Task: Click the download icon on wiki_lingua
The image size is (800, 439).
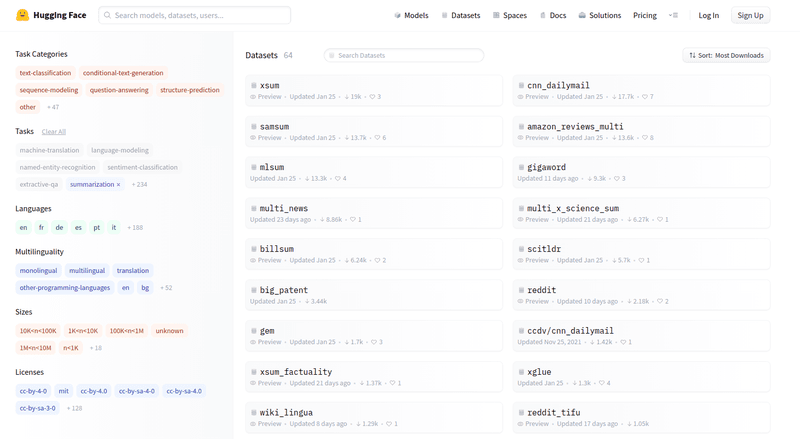Action: pos(358,424)
